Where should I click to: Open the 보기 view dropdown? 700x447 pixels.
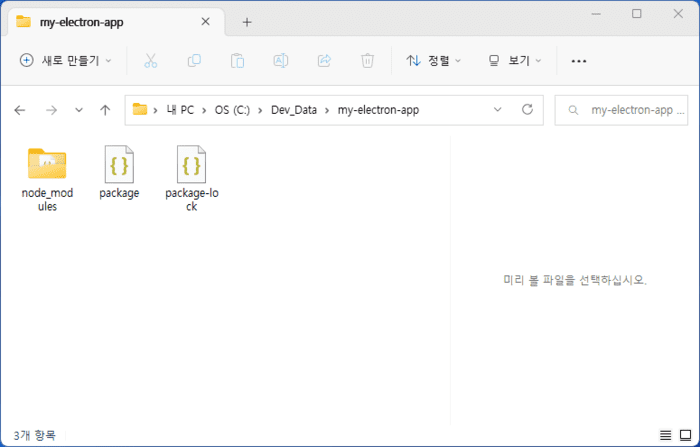(x=515, y=60)
